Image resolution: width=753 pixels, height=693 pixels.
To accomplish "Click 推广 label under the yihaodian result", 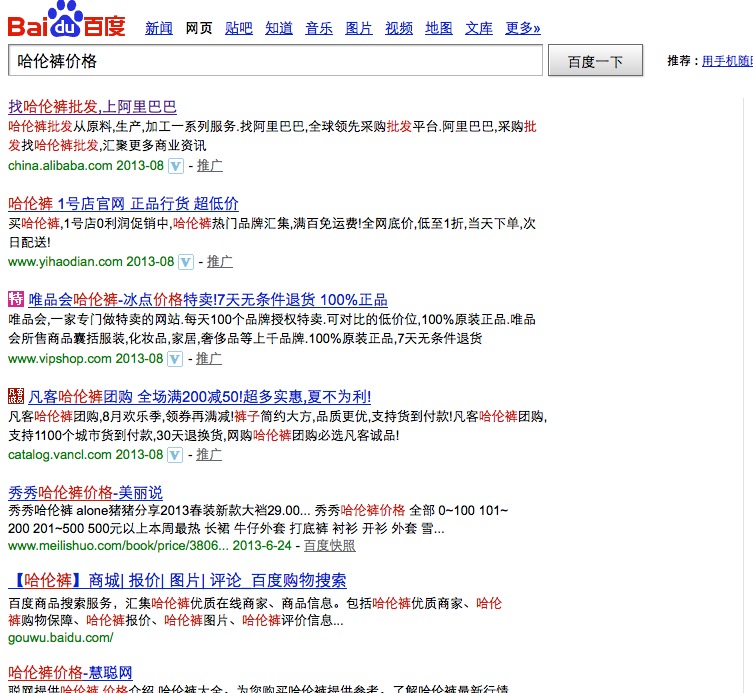I will [x=219, y=262].
